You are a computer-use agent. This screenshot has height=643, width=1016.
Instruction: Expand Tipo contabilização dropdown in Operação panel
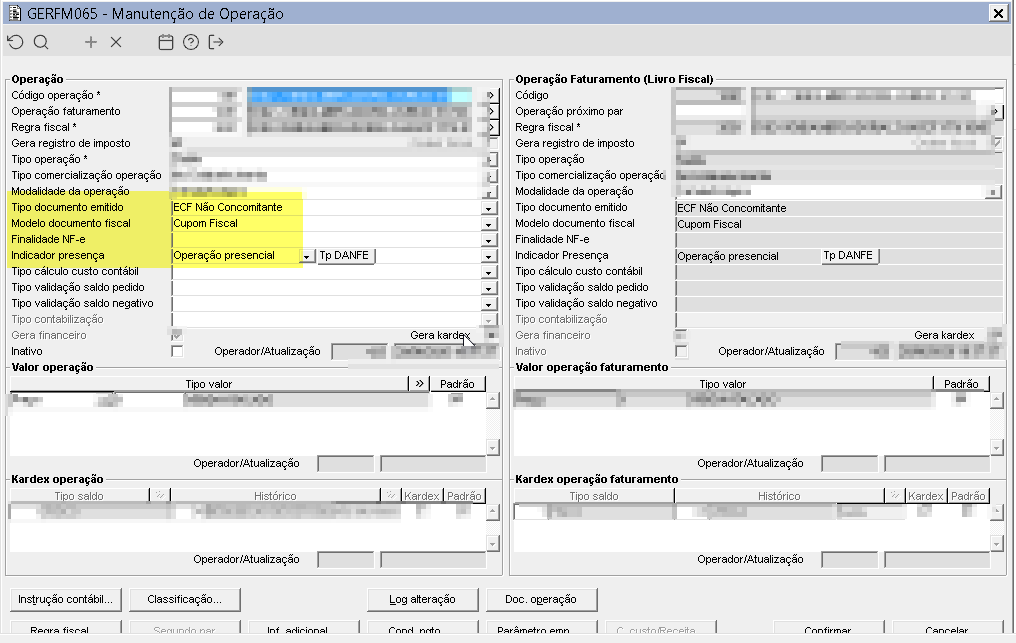(489, 320)
